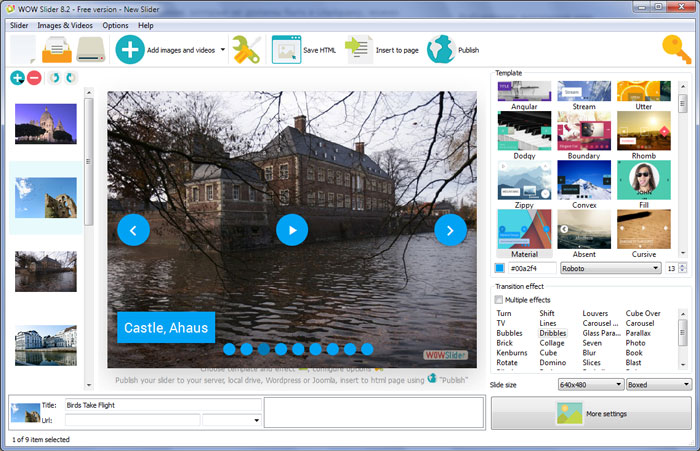Open the Add images and videos dropdown arrow
This screenshot has height=451, width=700.
(x=223, y=50)
